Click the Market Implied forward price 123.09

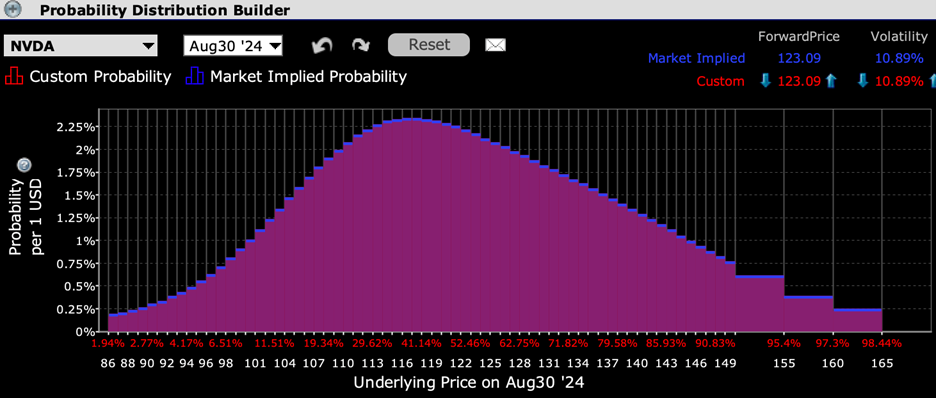click(799, 58)
